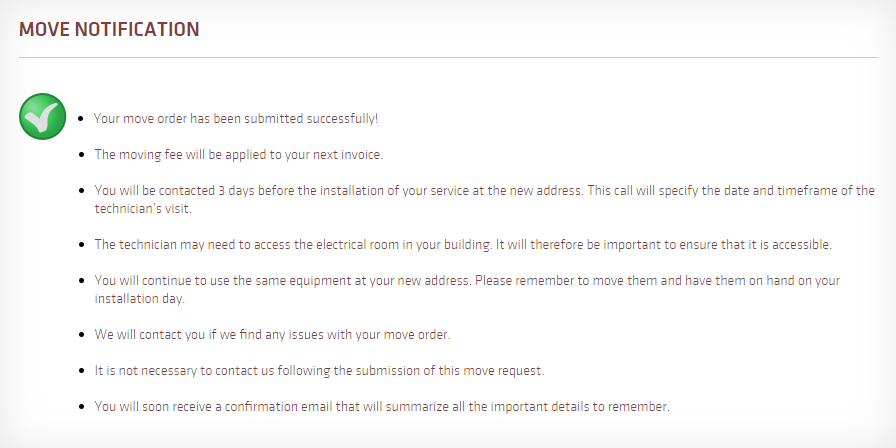Click the issues with your move order message
This screenshot has height=448, width=896.
point(273,334)
